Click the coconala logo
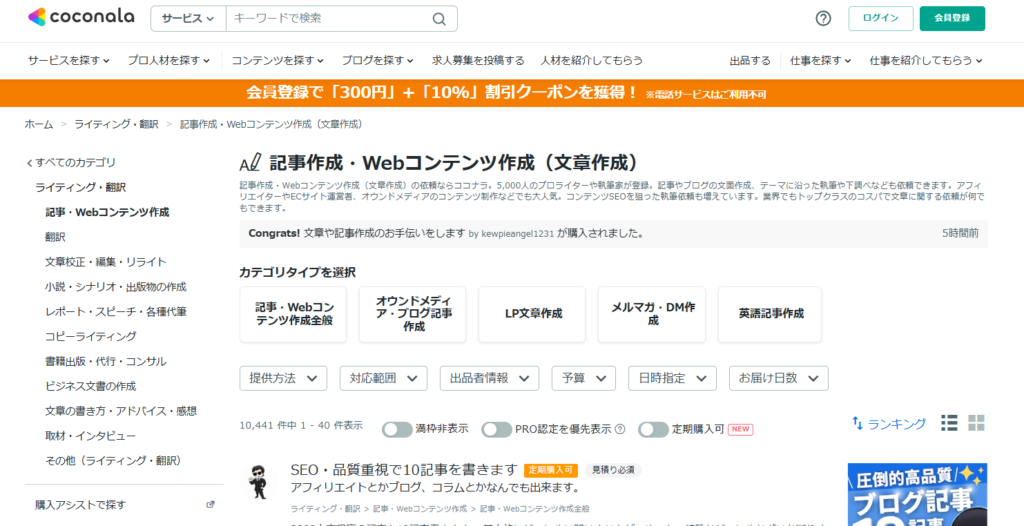This screenshot has height=526, width=1024. pos(80,18)
